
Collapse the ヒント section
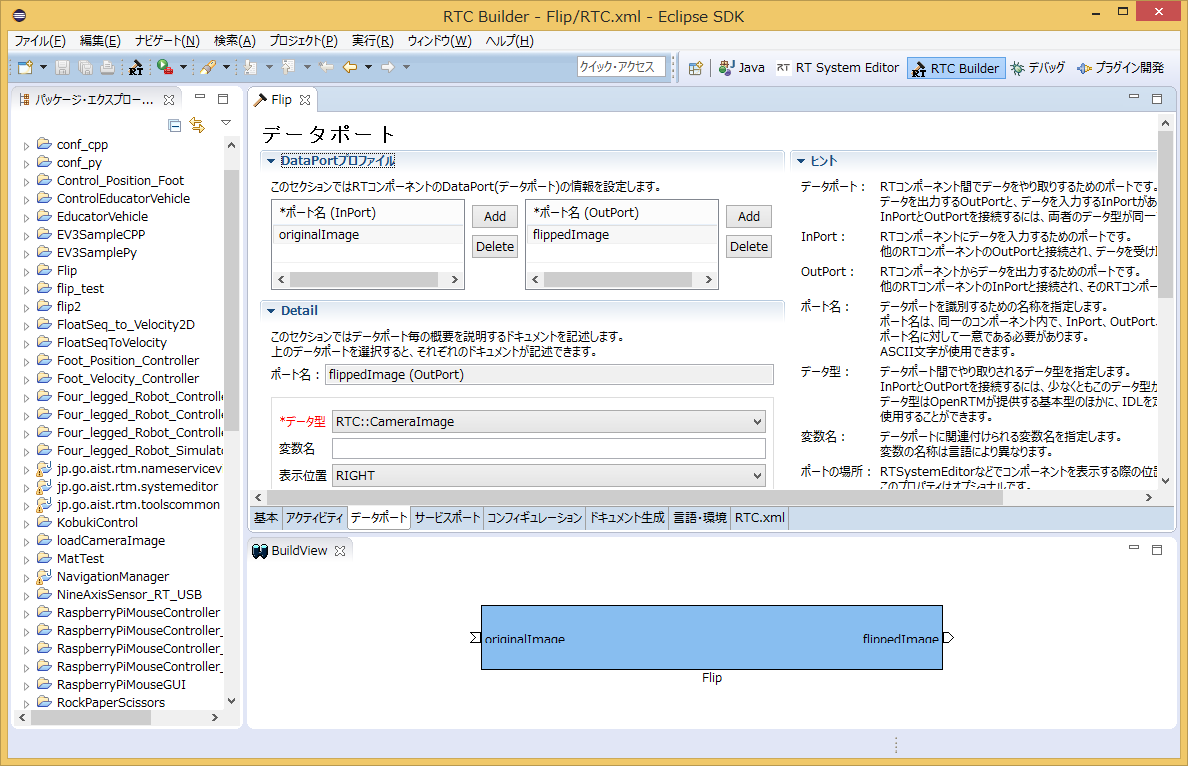tap(800, 161)
